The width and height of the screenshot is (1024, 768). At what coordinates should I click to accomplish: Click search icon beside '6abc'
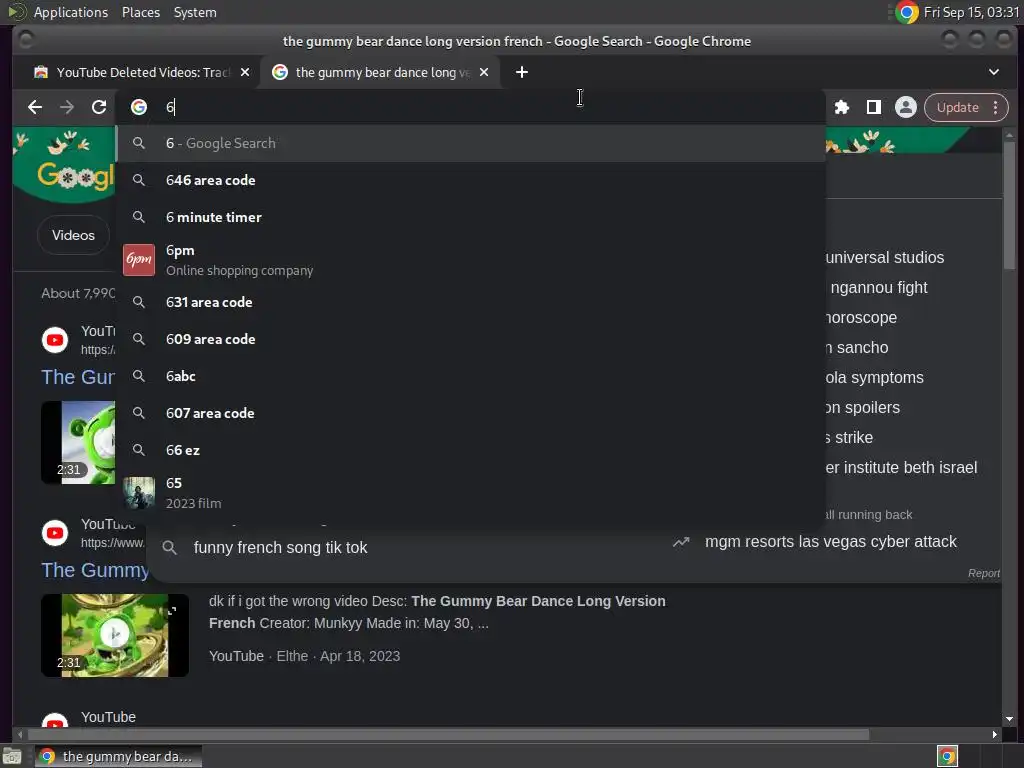point(138,376)
